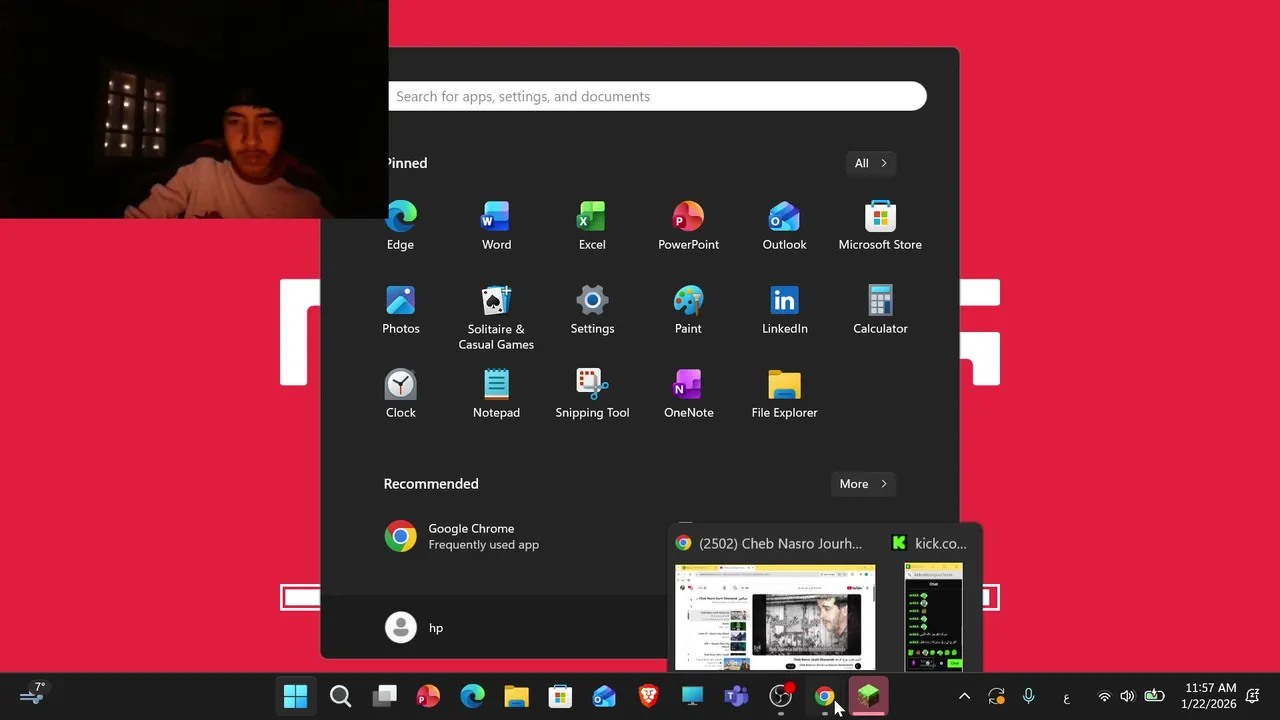Open the LinkedIn app
This screenshot has width=1280, height=720.
click(x=784, y=310)
